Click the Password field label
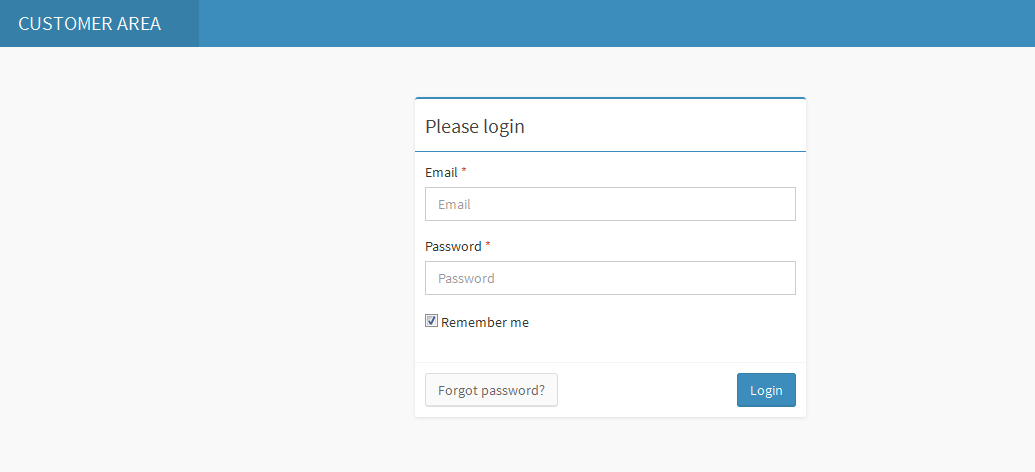This screenshot has height=472, width=1035. pos(453,246)
